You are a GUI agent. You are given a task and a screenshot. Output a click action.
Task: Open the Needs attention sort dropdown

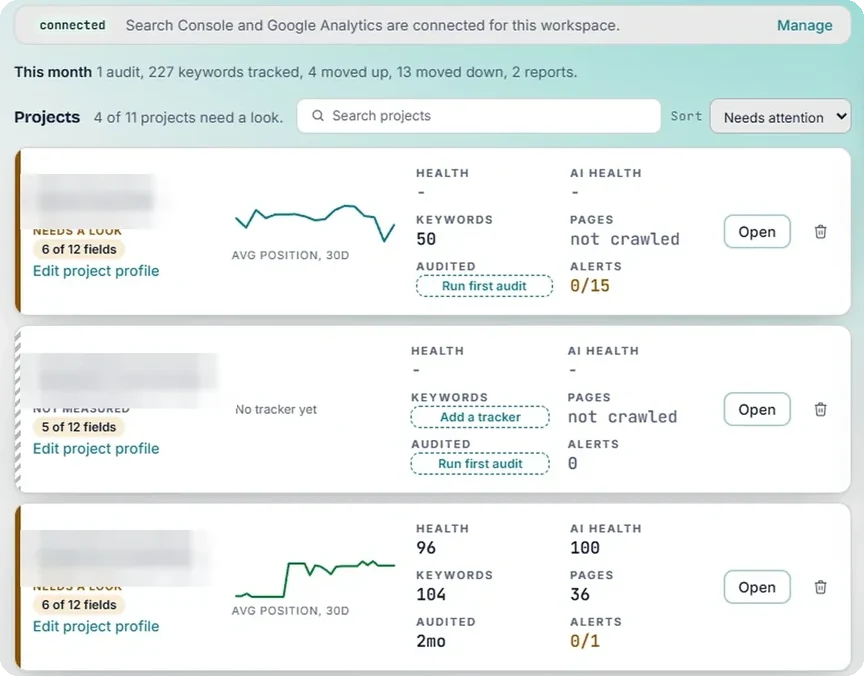[x=780, y=116]
